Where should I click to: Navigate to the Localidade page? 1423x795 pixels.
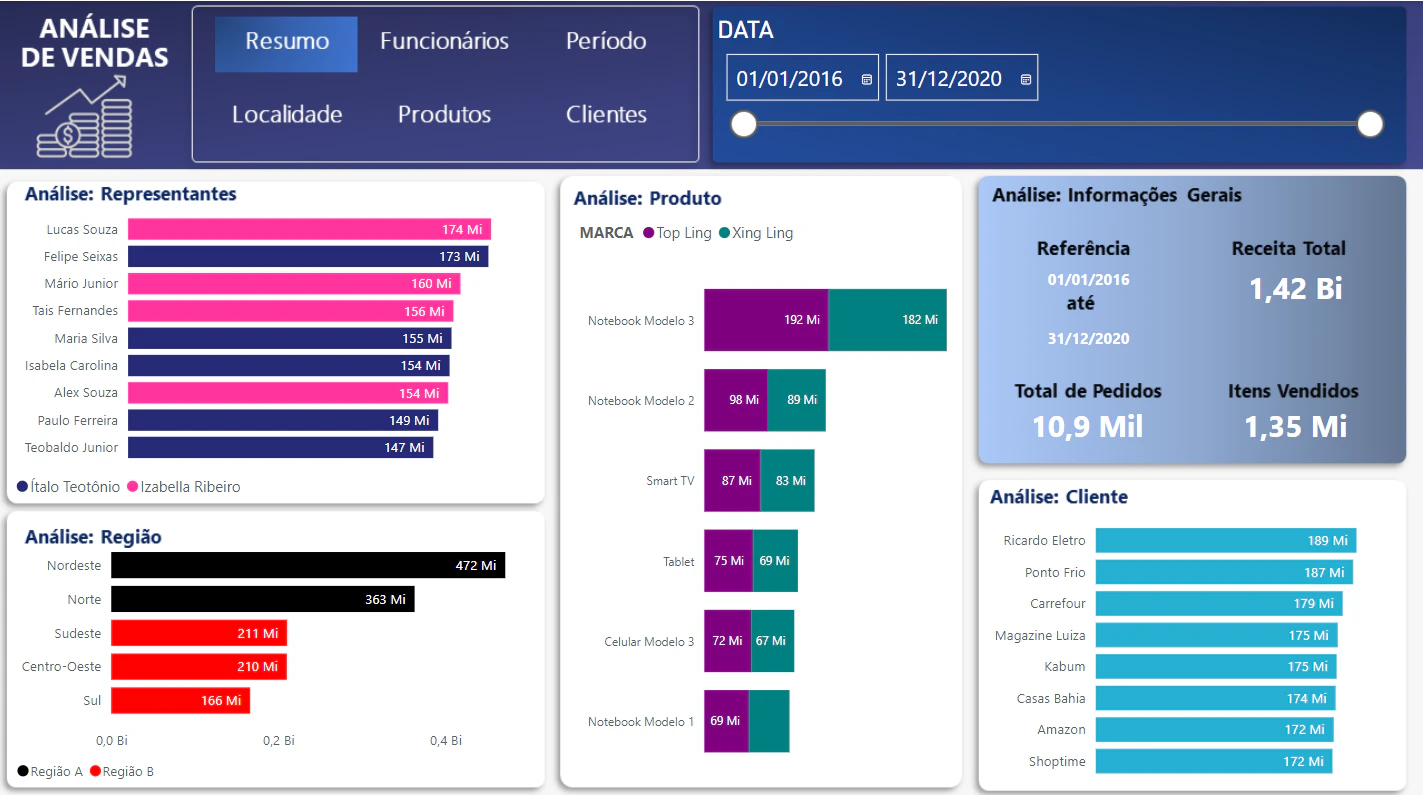pos(287,114)
